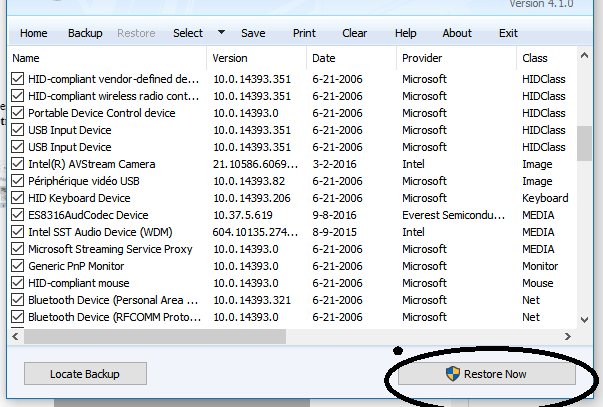The height and width of the screenshot is (407, 603).
Task: Uncheck Intel(R) AVStream Camera checkbox
Action: tap(17, 164)
